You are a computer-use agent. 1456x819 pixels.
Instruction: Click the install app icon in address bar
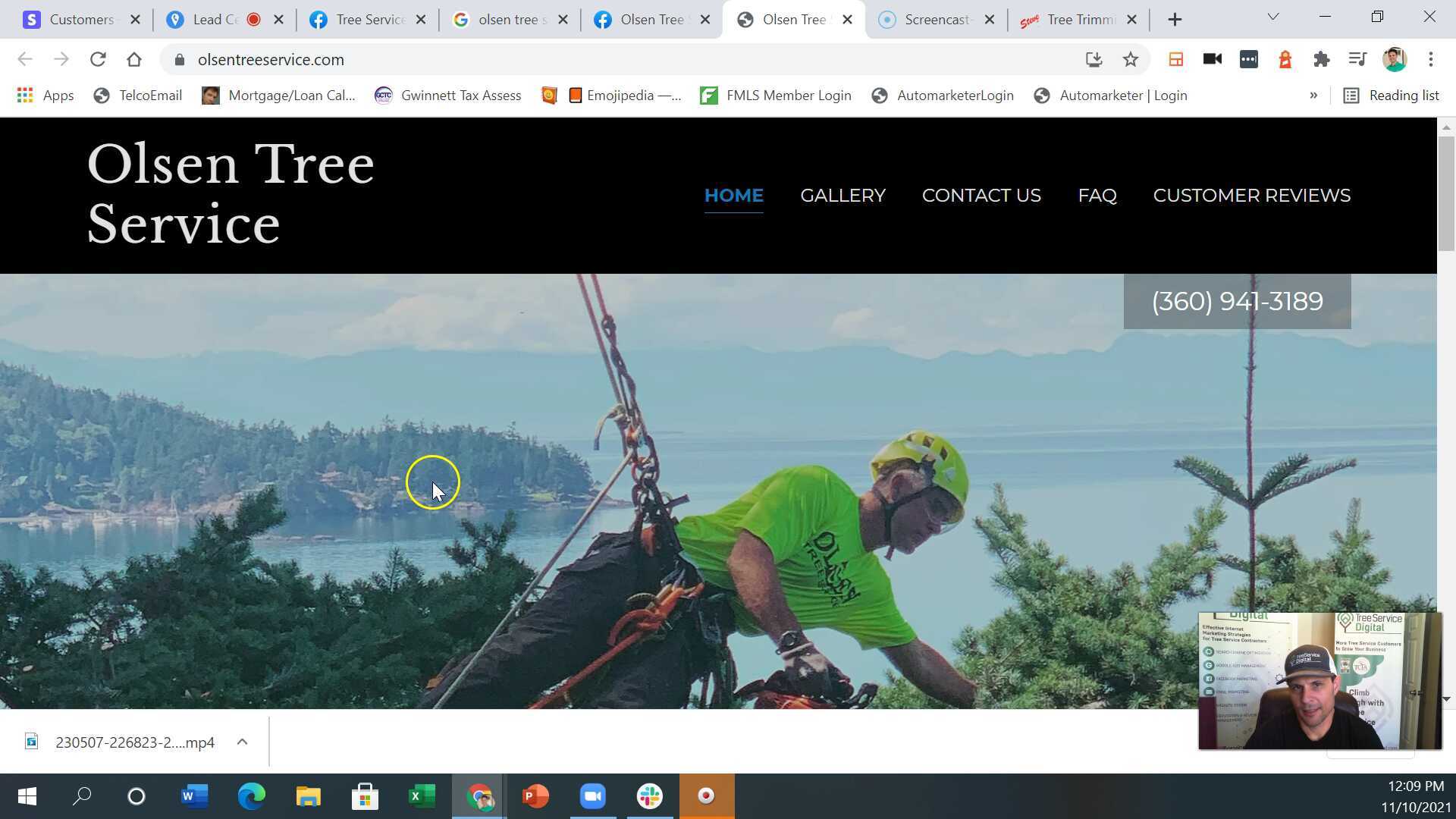pyautogui.click(x=1094, y=59)
